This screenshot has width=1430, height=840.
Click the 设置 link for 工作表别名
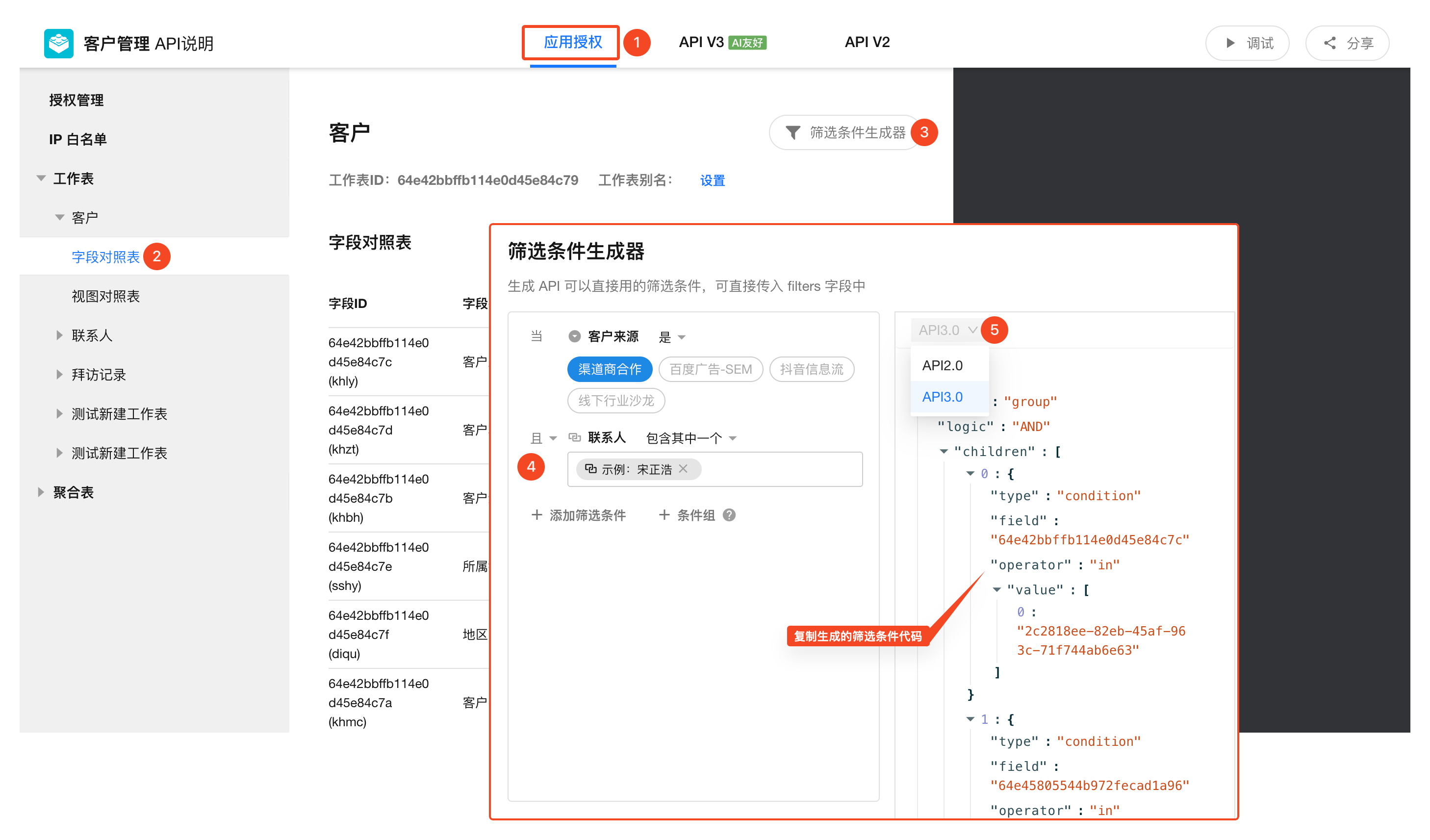tap(712, 180)
